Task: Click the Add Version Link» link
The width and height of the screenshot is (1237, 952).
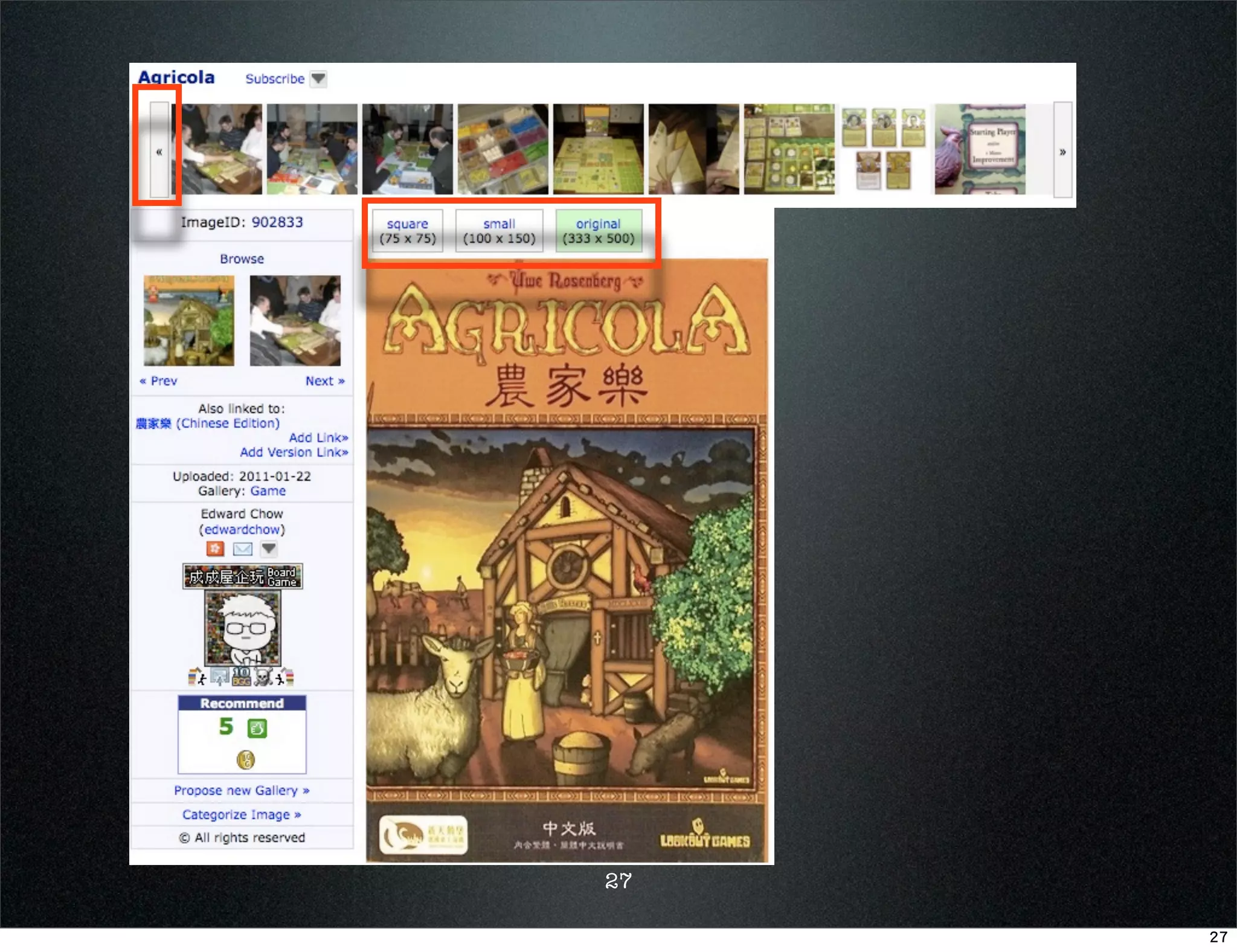Action: (294, 452)
